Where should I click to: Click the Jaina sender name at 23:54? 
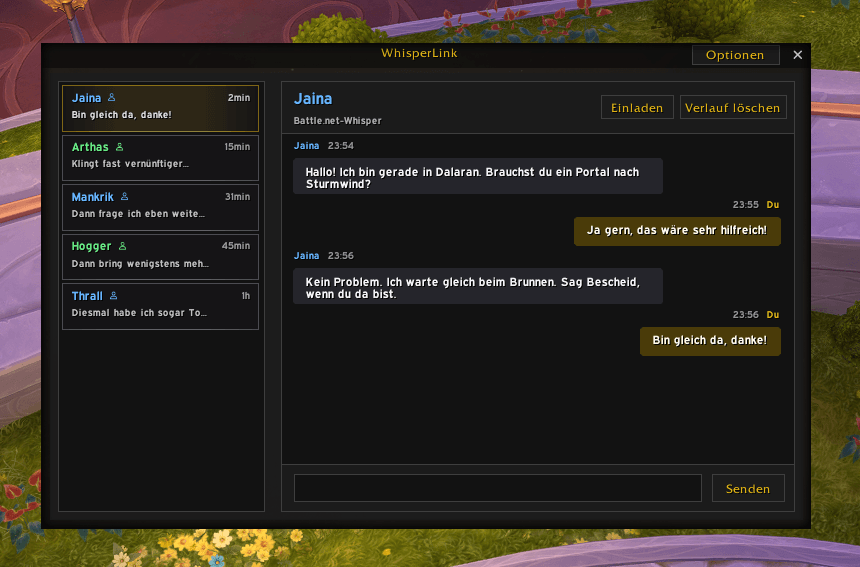click(x=306, y=146)
